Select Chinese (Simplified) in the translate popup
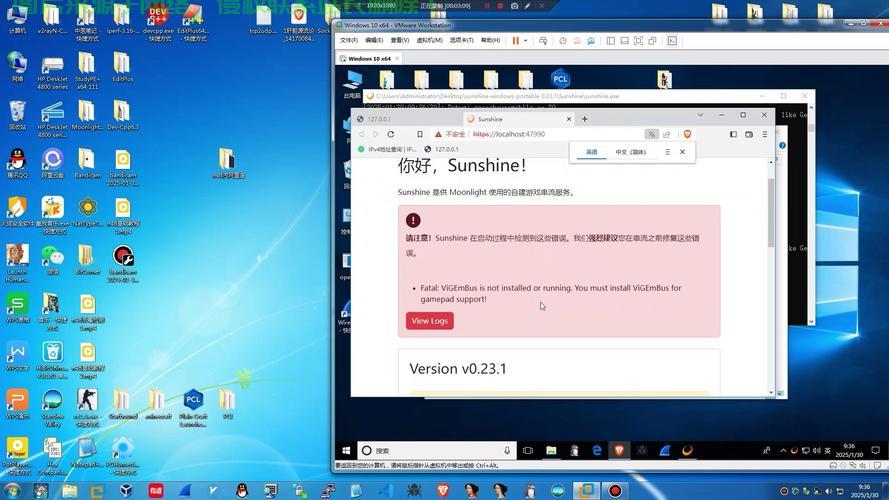Screen dimensions: 889x500 [x=630, y=152]
